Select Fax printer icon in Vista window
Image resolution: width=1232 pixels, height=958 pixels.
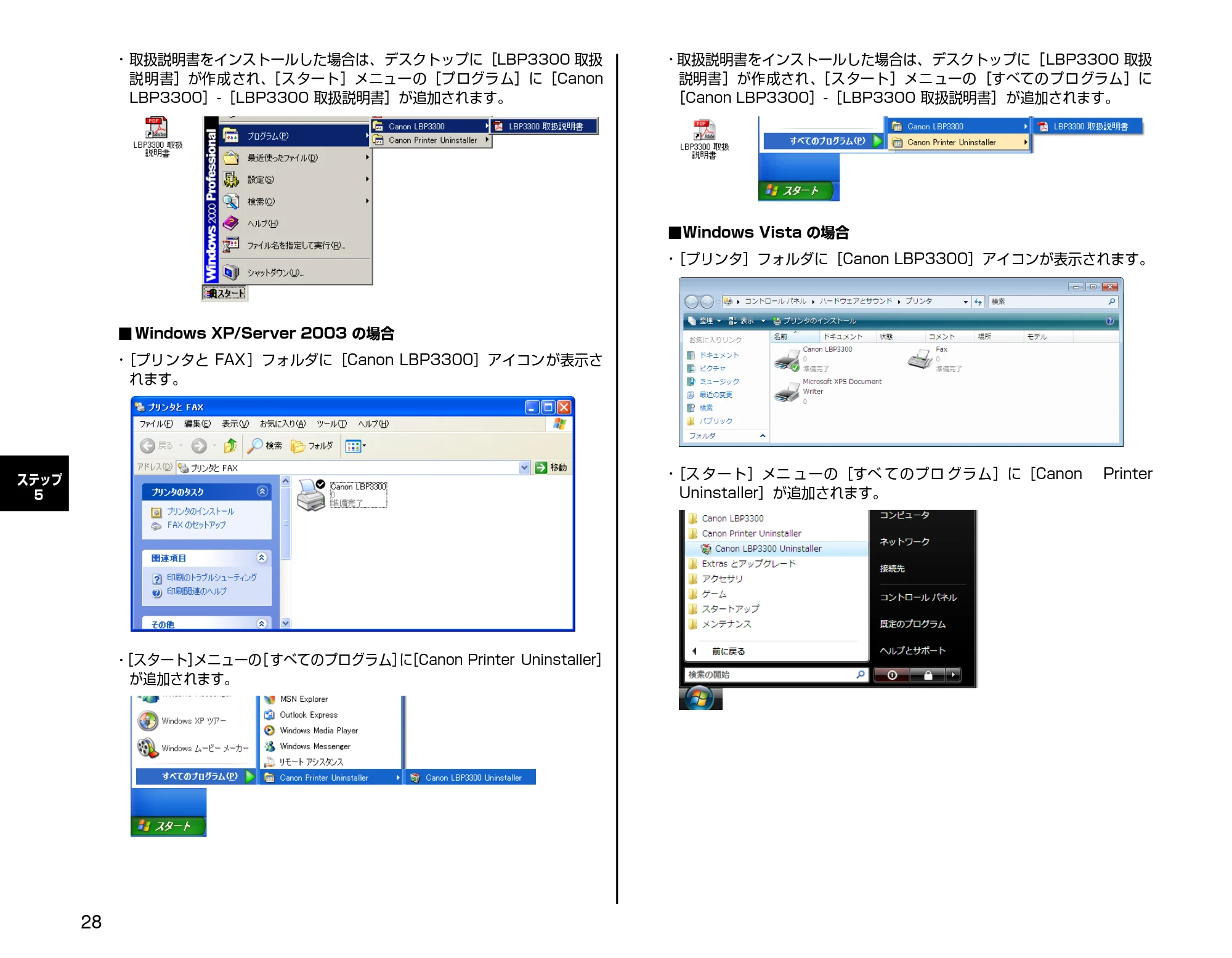(935, 359)
